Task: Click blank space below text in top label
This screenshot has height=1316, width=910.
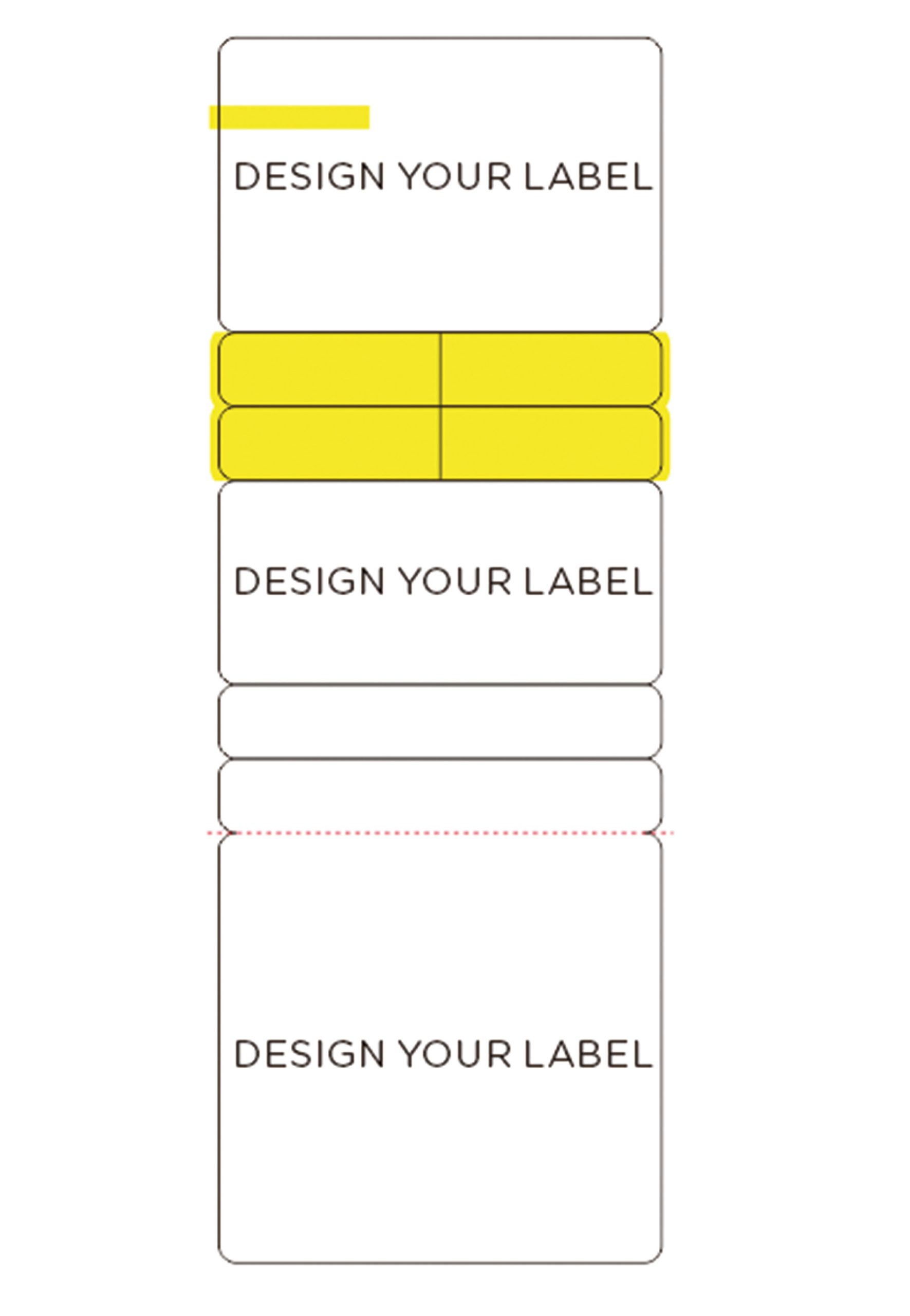Action: [440, 262]
